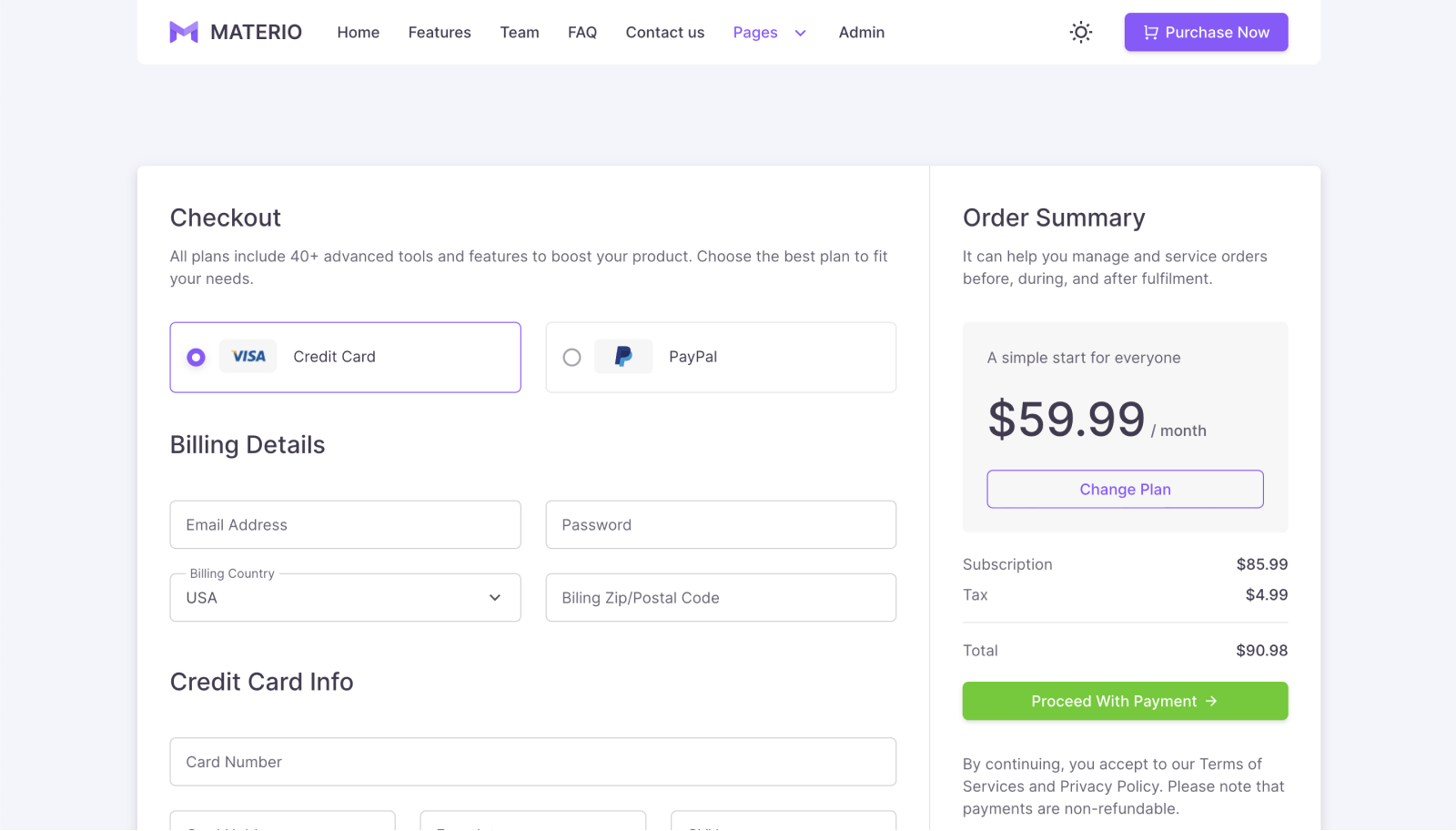Screen dimensions: 1456x831
Task: Open the Billing Country dropdown
Action: (x=345, y=598)
